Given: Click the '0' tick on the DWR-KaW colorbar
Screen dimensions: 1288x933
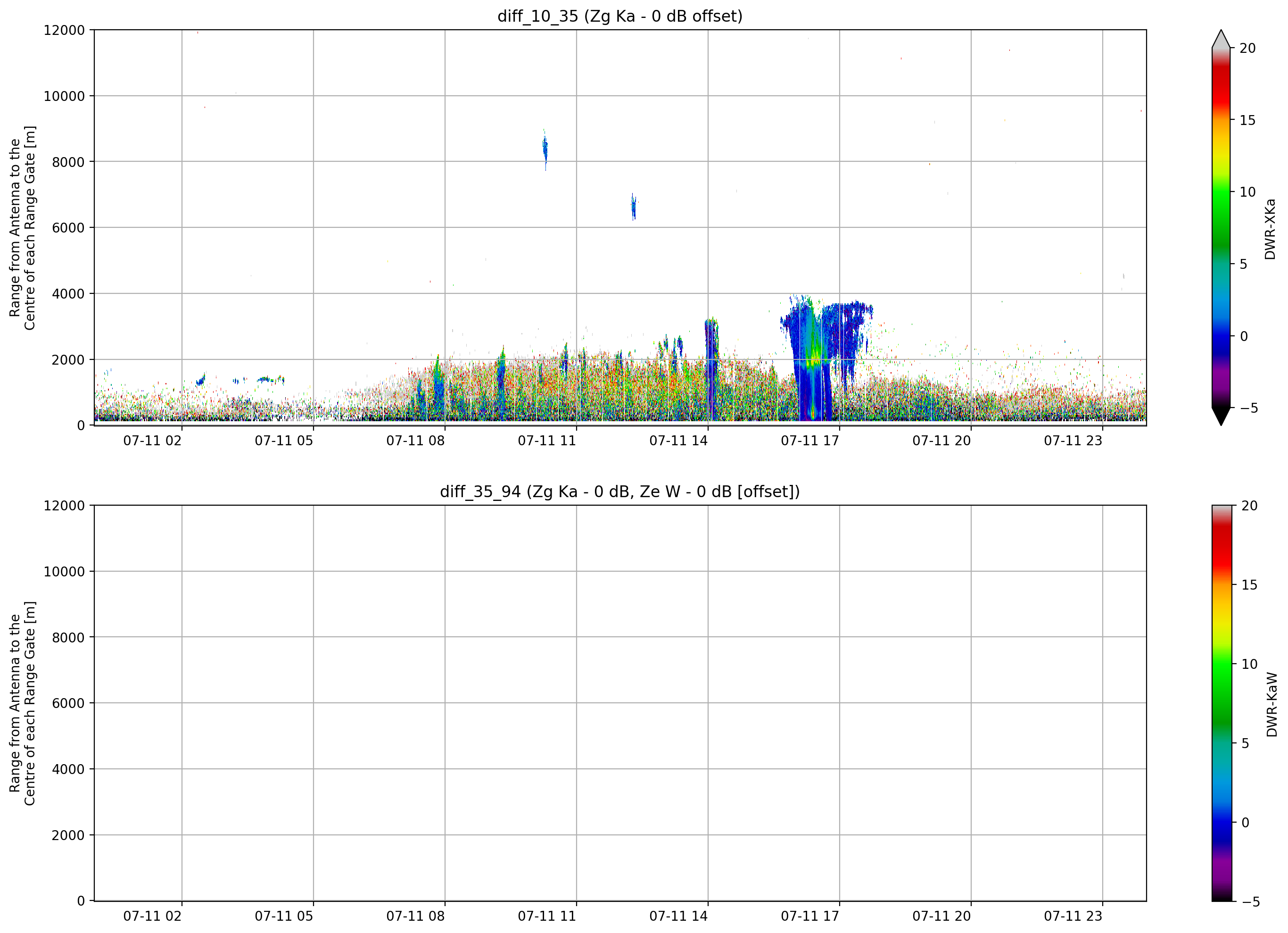Looking at the screenshot, I should click(x=1246, y=822).
